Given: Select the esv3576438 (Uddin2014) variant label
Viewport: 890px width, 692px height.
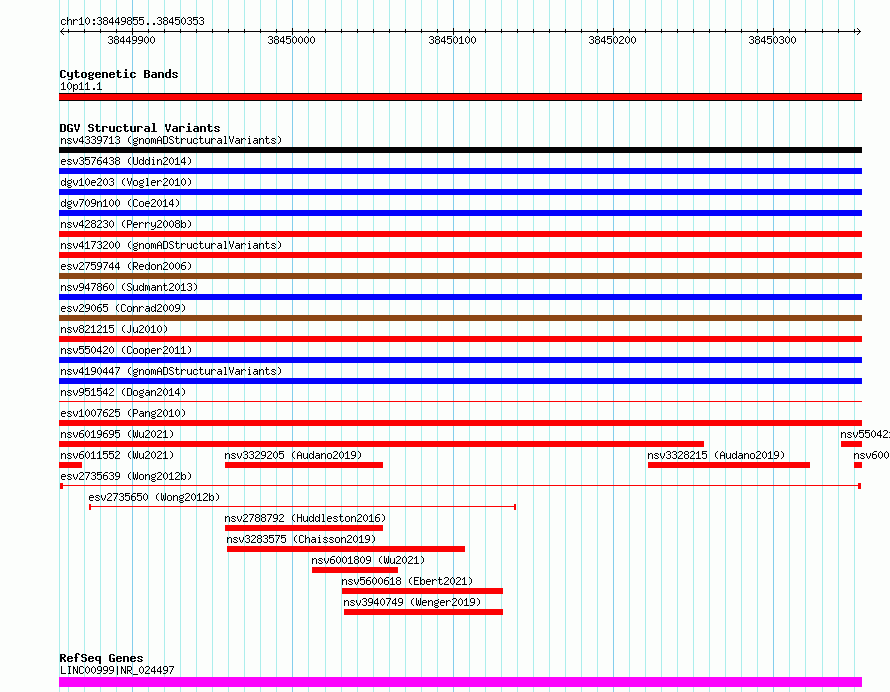Looking at the screenshot, I should tap(126, 161).
